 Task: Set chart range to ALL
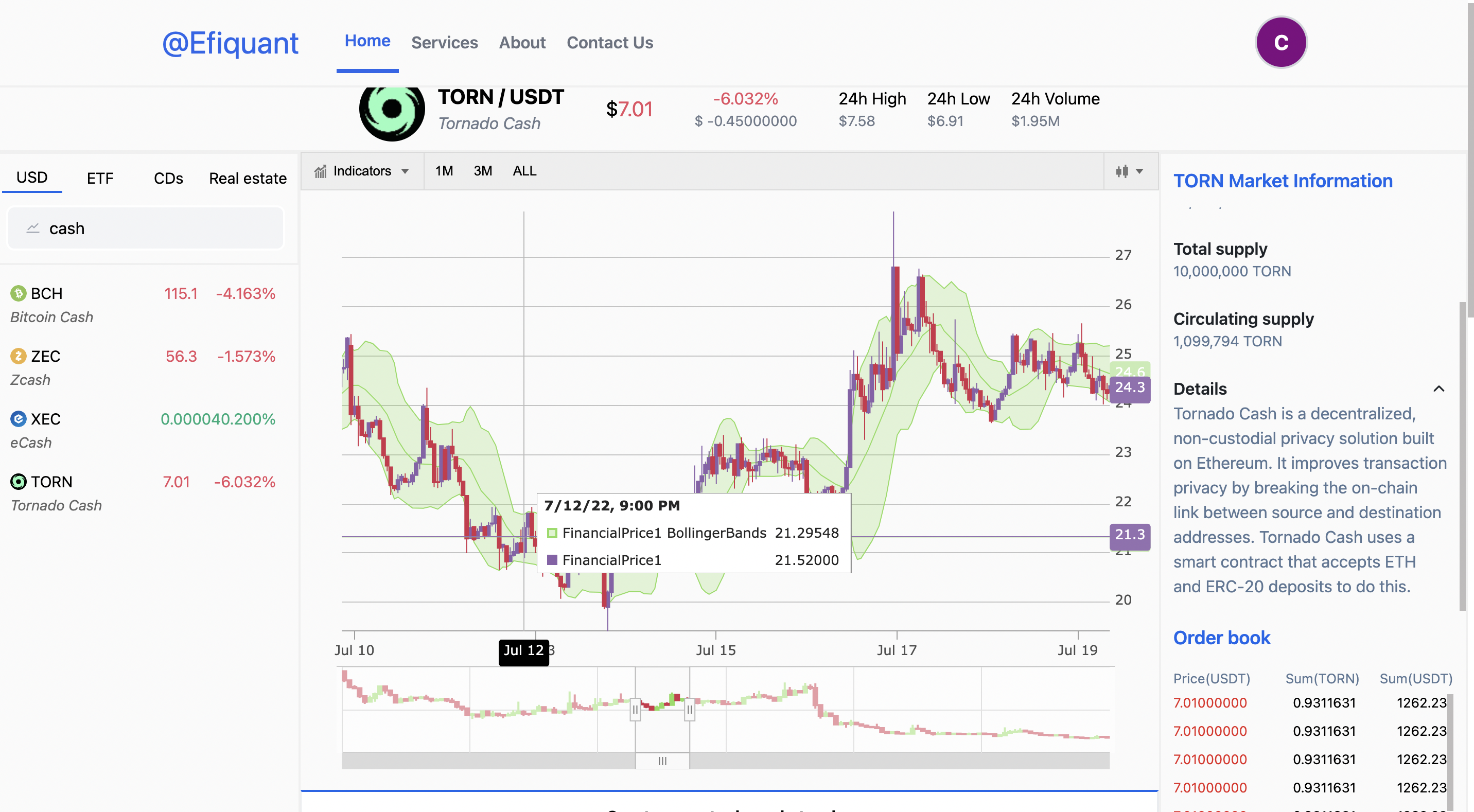pyautogui.click(x=524, y=171)
